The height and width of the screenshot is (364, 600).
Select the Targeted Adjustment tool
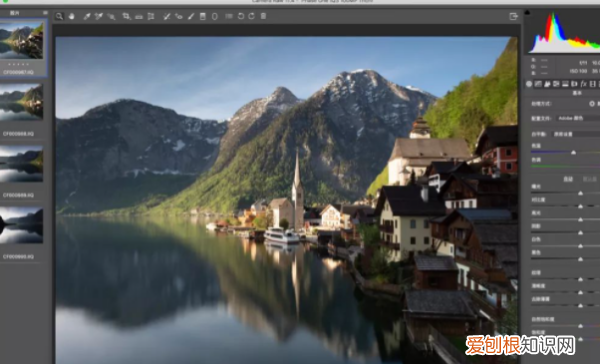coord(111,16)
